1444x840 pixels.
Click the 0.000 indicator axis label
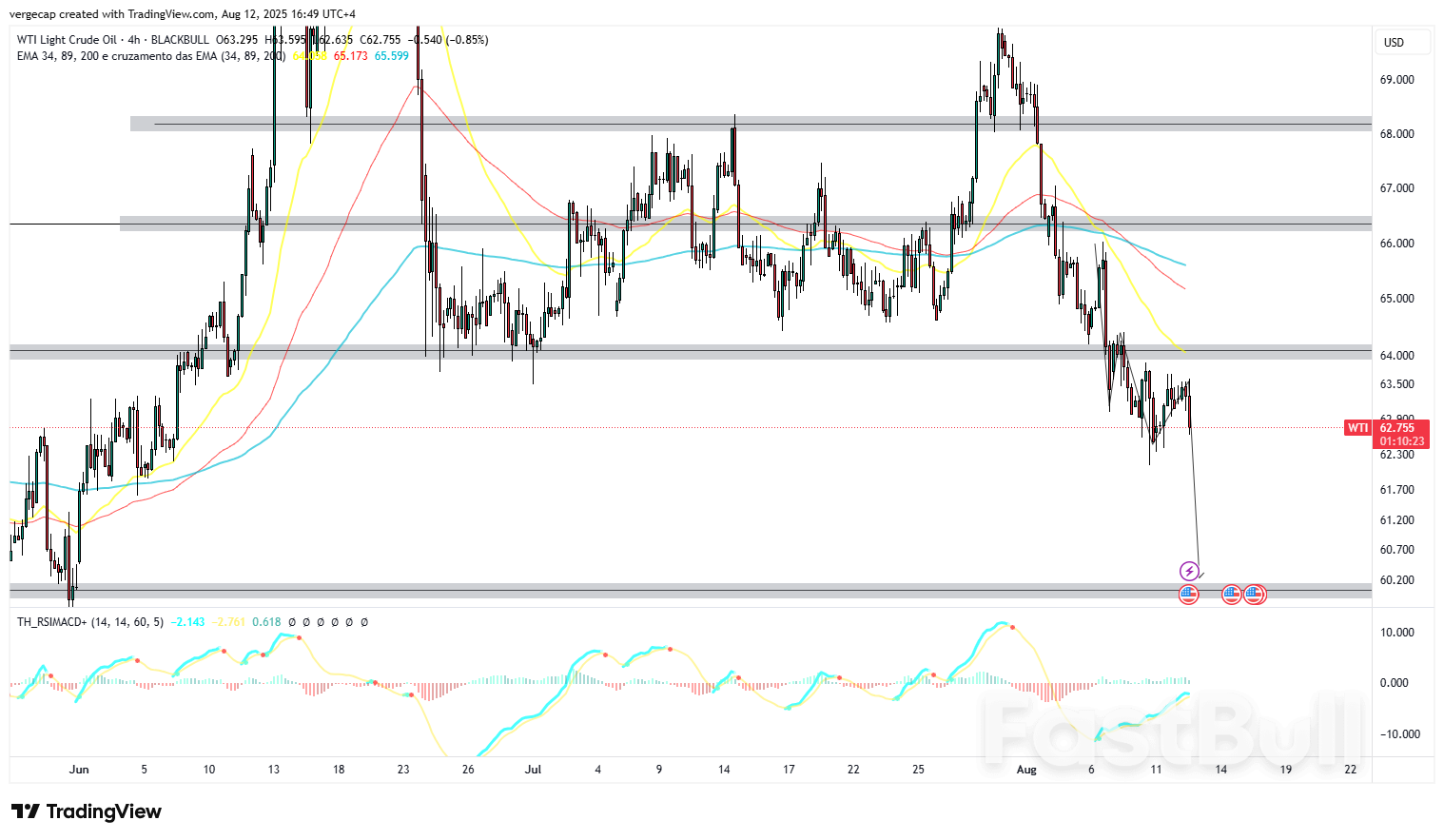(1395, 683)
